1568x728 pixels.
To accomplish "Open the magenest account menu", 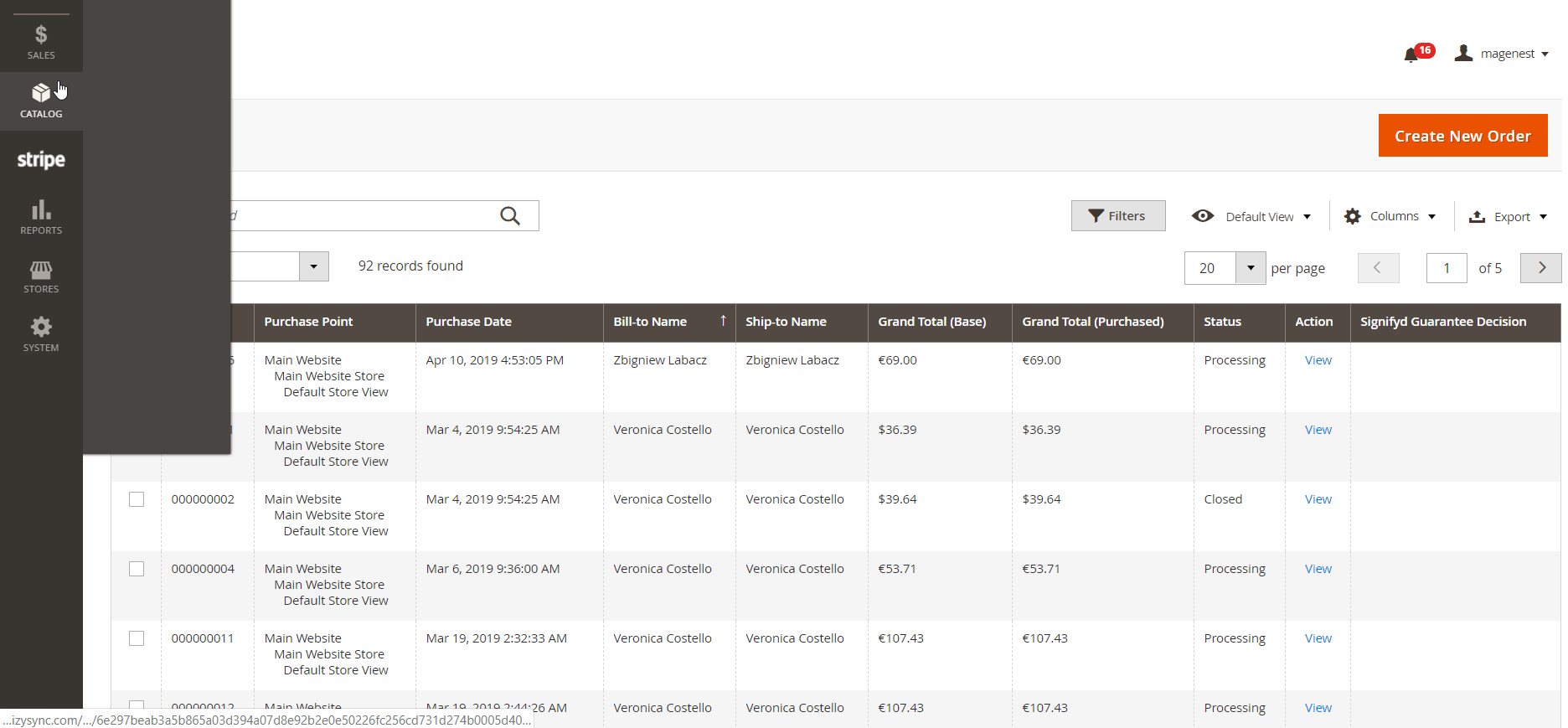I will click(x=1504, y=54).
